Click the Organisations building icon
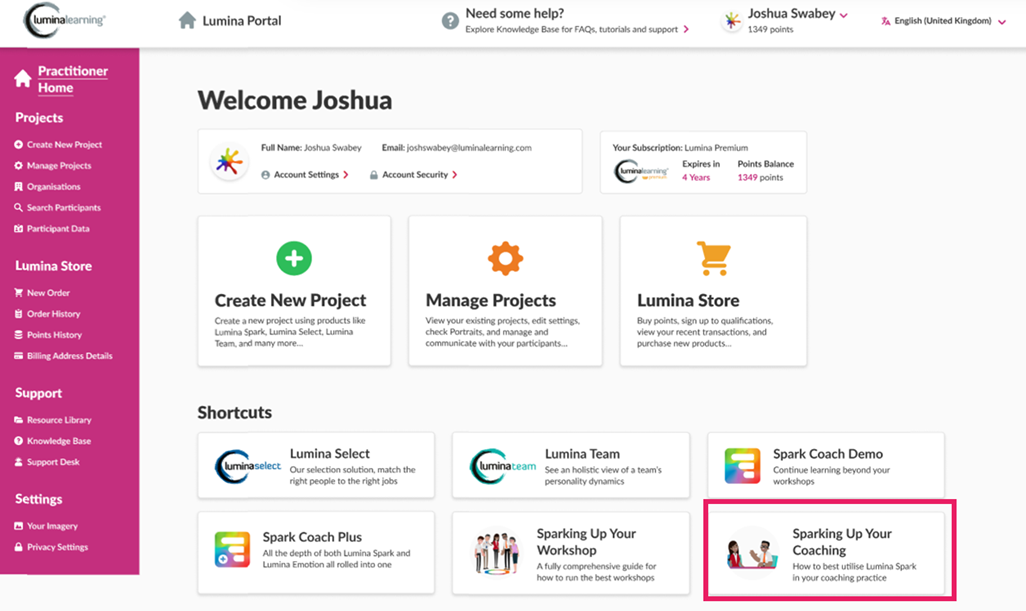The image size is (1026, 611). coord(18,186)
